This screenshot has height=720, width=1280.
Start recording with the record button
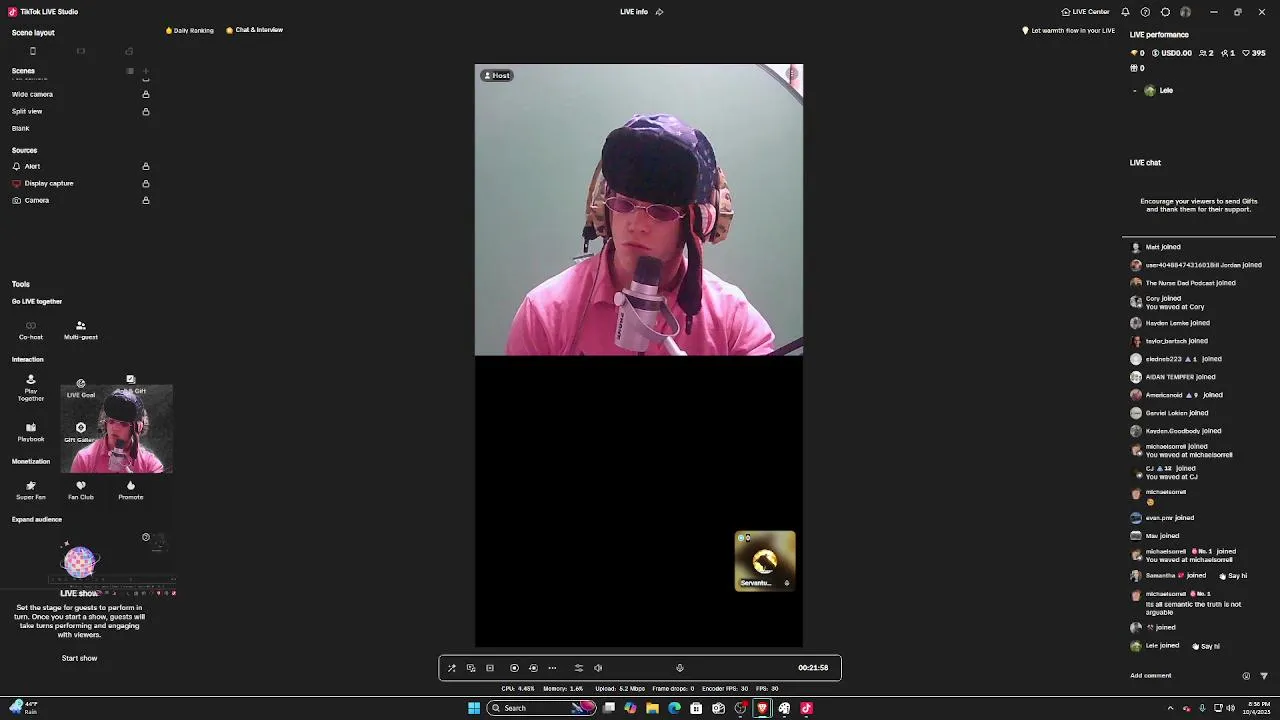point(514,668)
